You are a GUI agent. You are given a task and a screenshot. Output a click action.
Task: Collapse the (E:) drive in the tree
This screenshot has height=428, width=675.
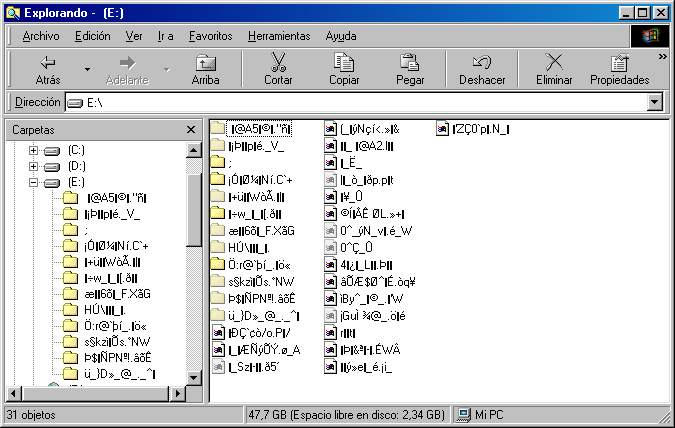(x=33, y=182)
